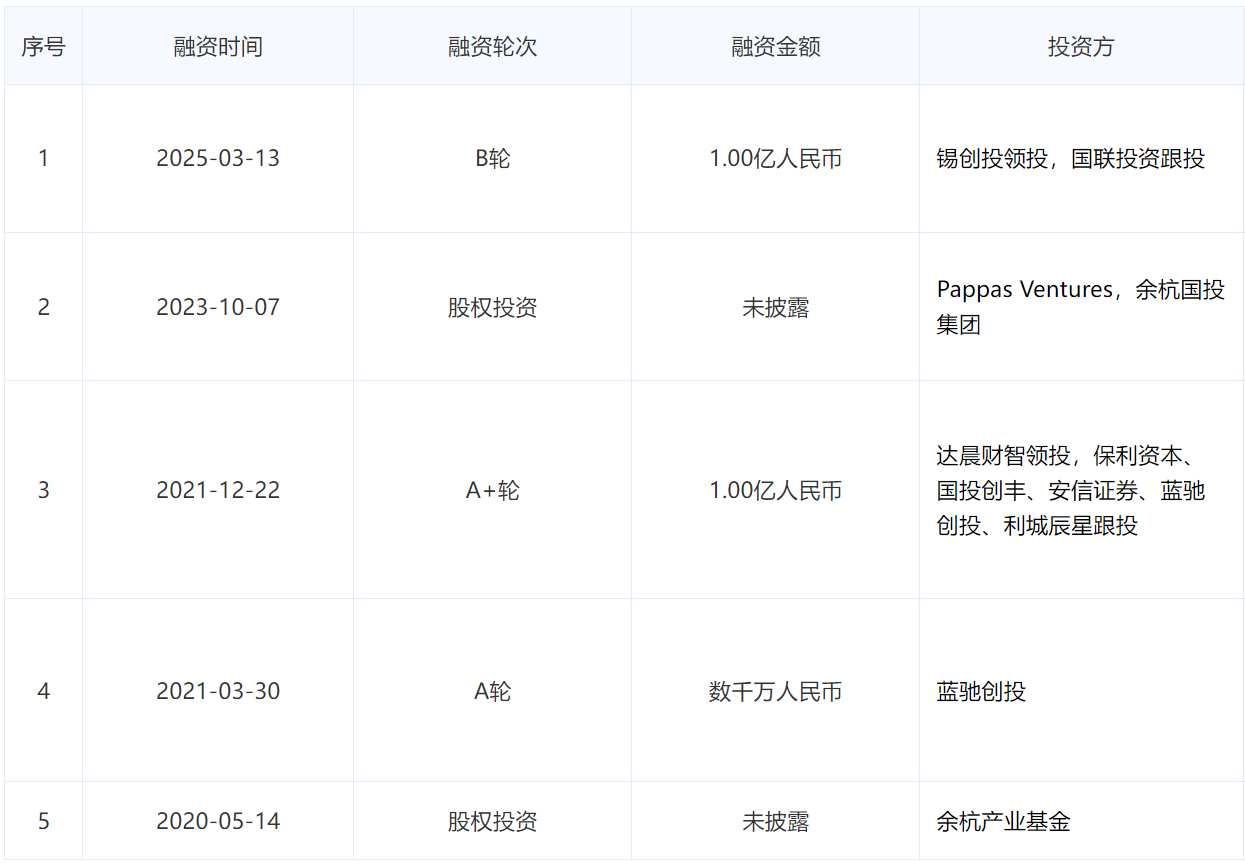Screen dimensions: 1245x867
Task: Select the 融资轮次 column header
Action: pos(492,47)
